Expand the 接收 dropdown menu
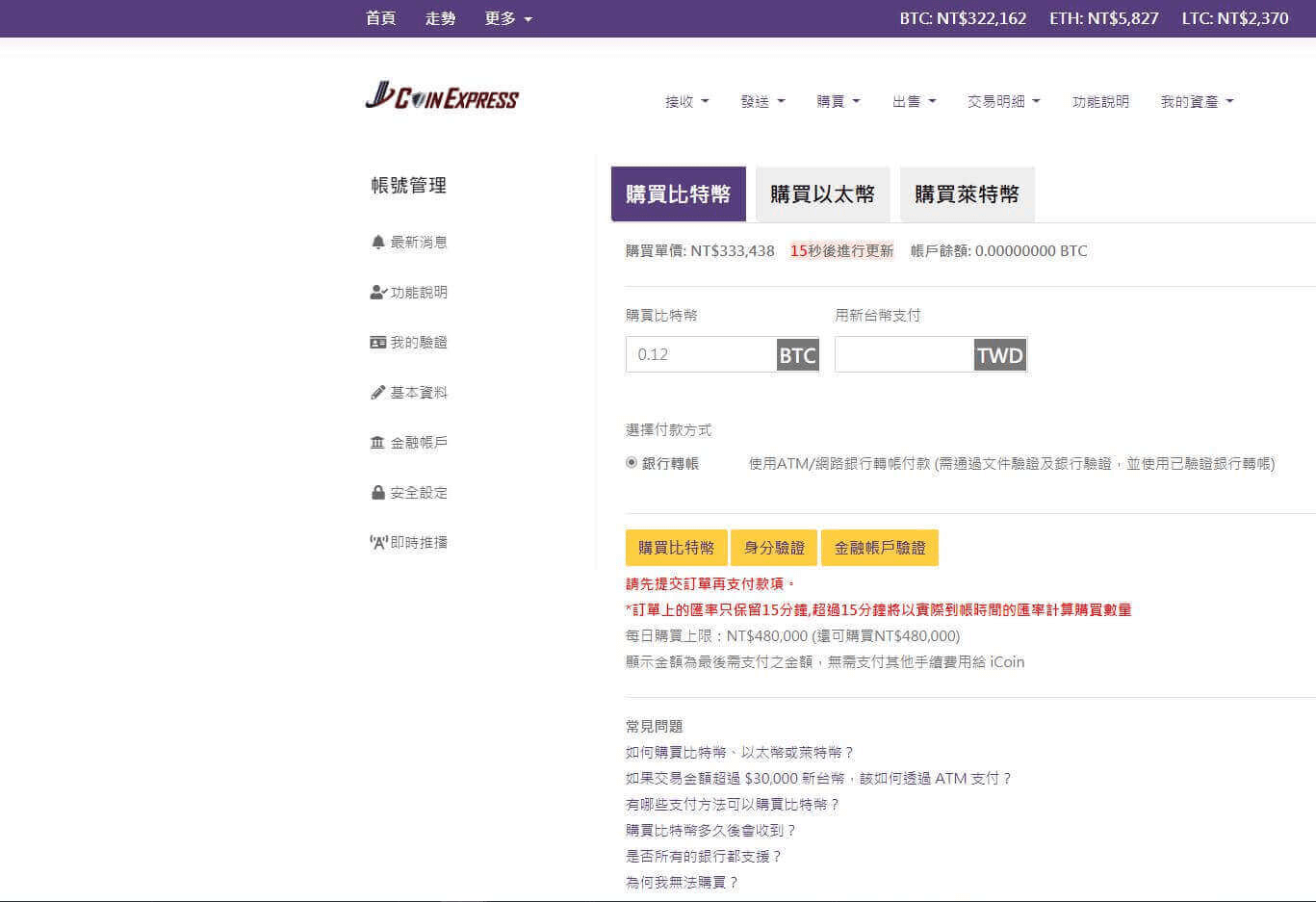The image size is (1316, 902). coord(686,102)
